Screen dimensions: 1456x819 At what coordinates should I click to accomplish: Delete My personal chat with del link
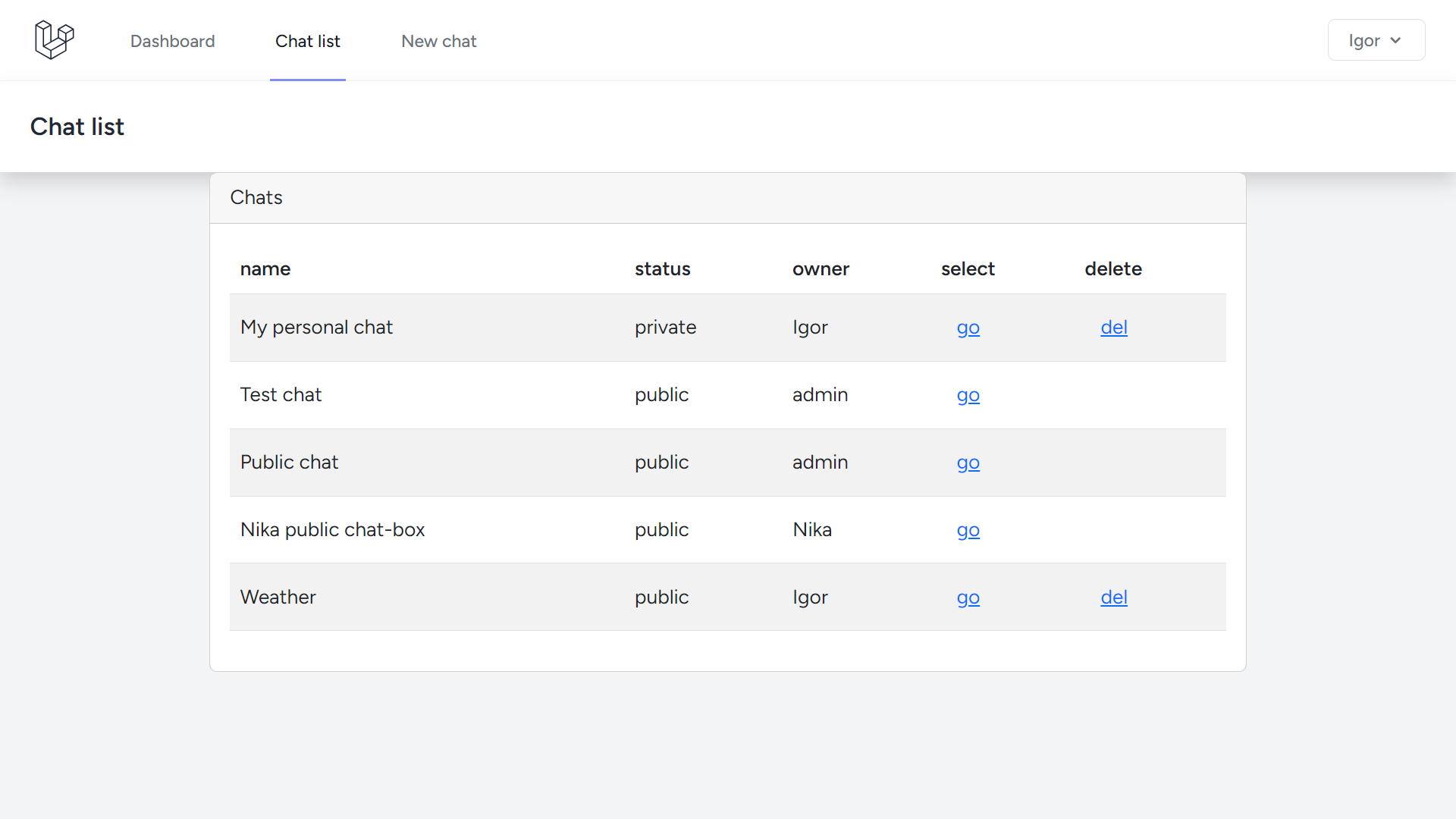[x=1113, y=328]
